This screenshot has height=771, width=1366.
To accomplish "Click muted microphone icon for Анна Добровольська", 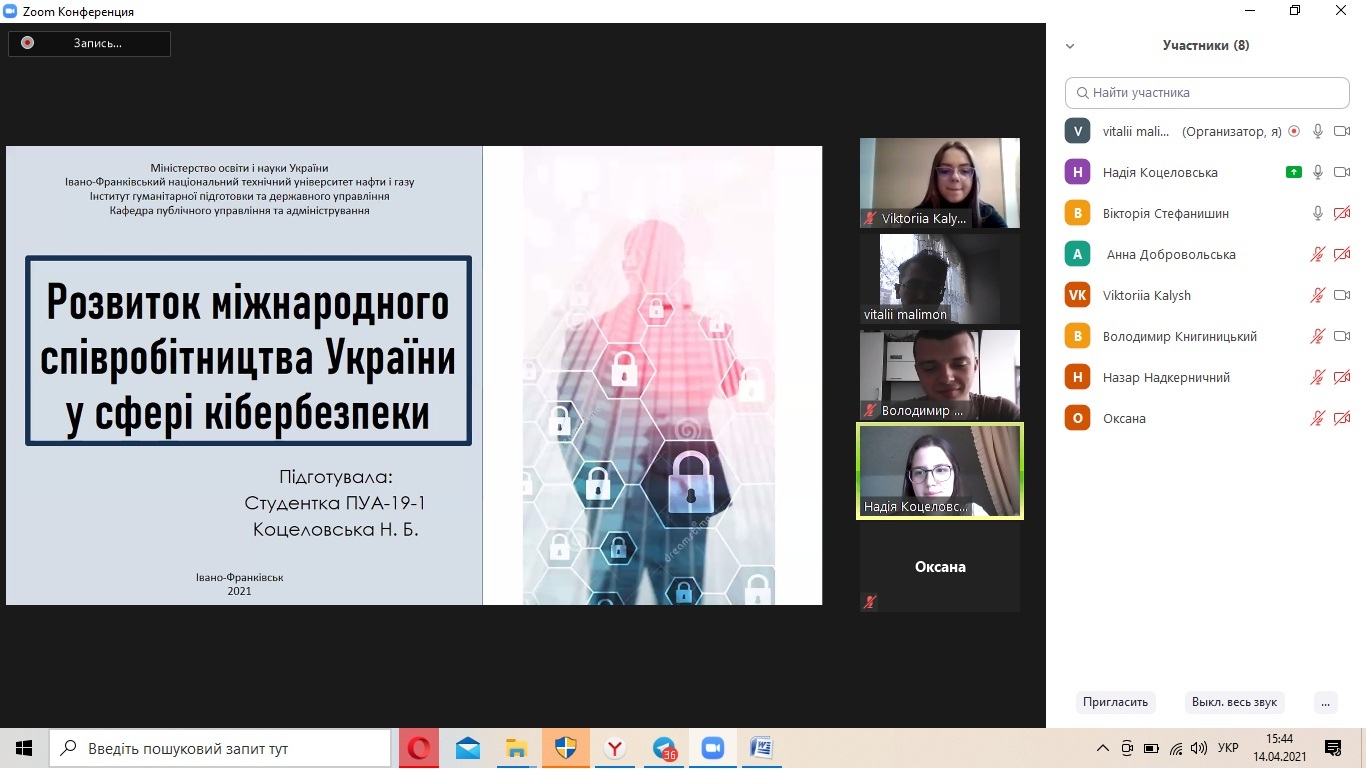I will point(1318,254).
